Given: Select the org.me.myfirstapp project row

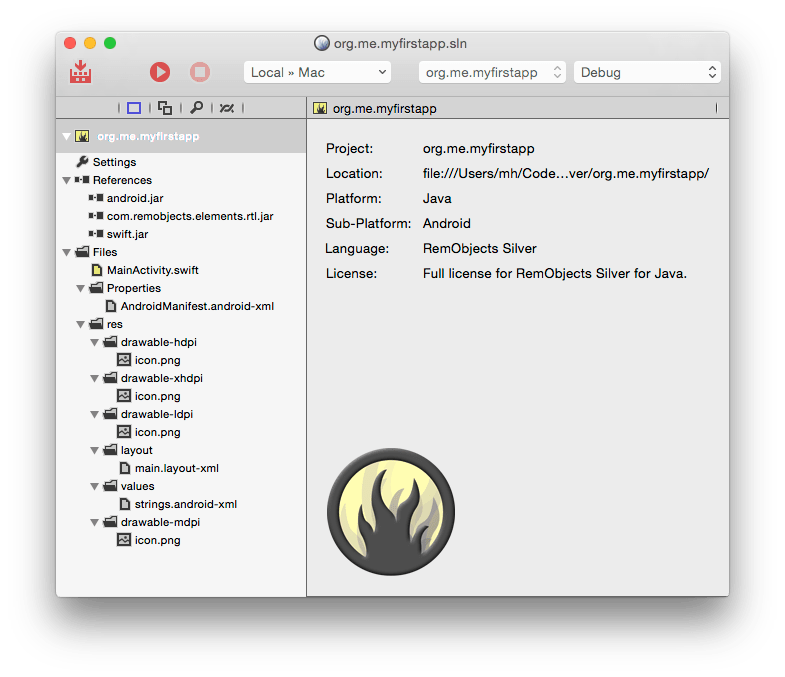Looking at the screenshot, I should tap(181, 136).
